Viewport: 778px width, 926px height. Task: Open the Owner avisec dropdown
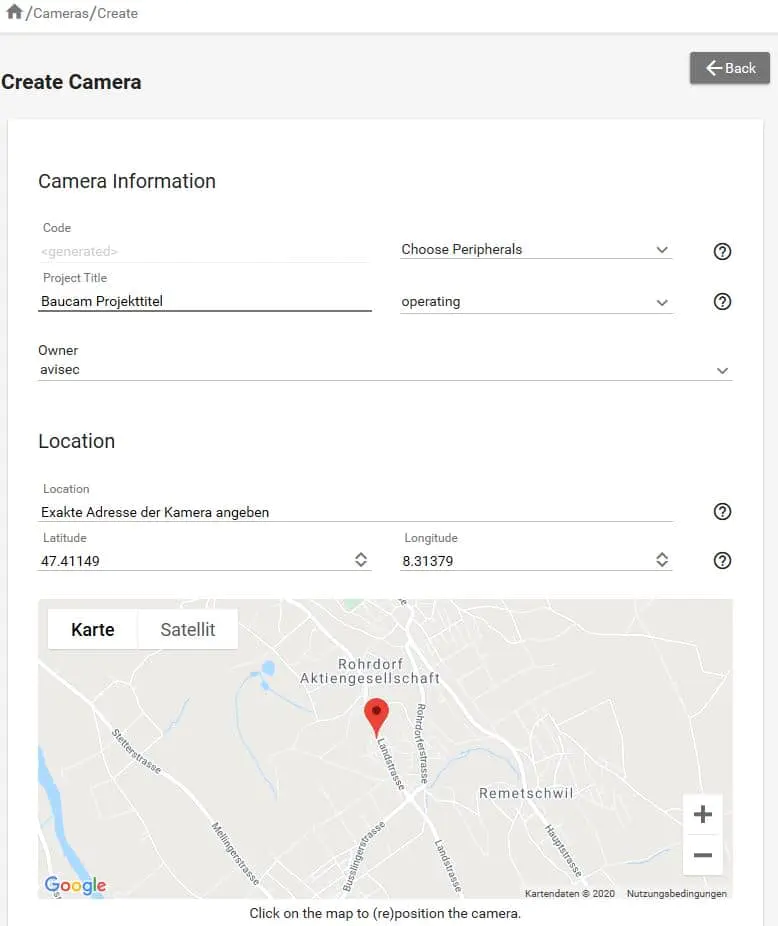click(x=384, y=370)
